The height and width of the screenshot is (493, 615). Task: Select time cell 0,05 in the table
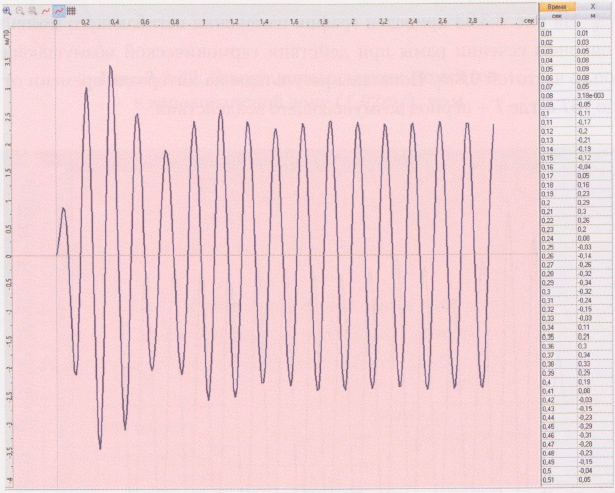(558, 69)
